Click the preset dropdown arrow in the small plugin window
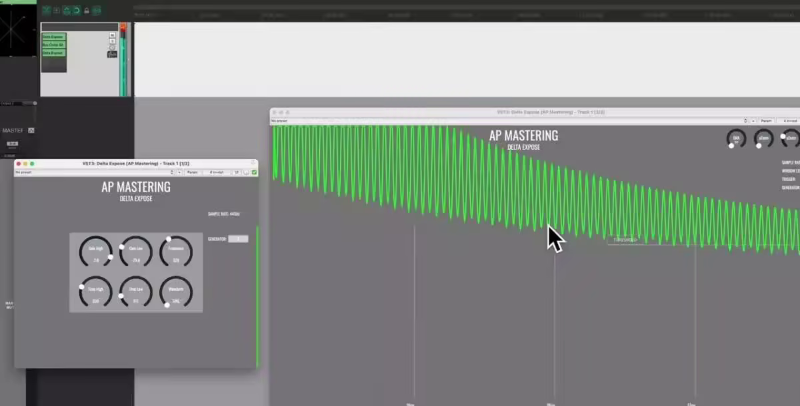The image size is (800, 406). point(169,172)
